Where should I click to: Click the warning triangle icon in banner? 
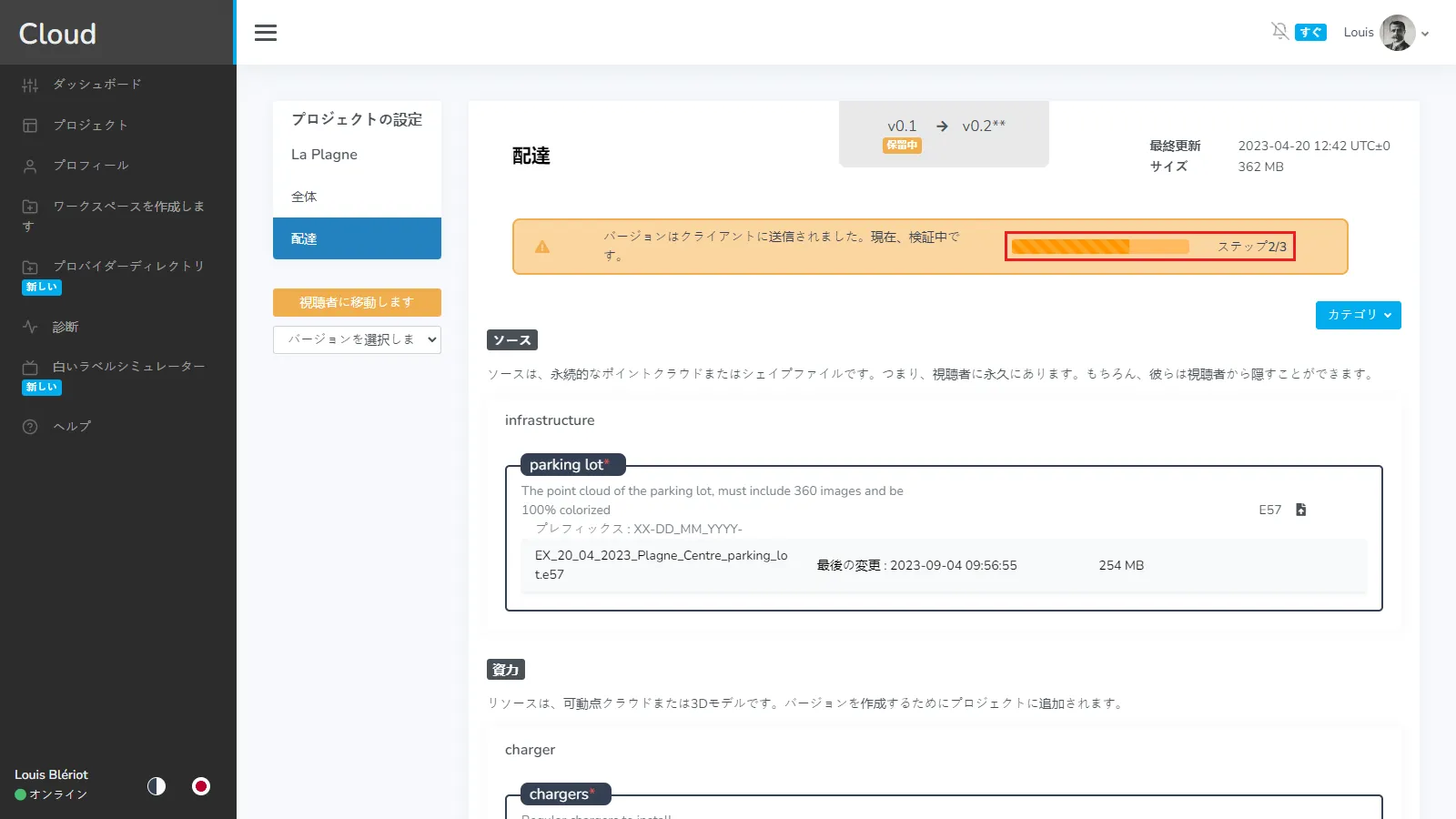[542, 247]
